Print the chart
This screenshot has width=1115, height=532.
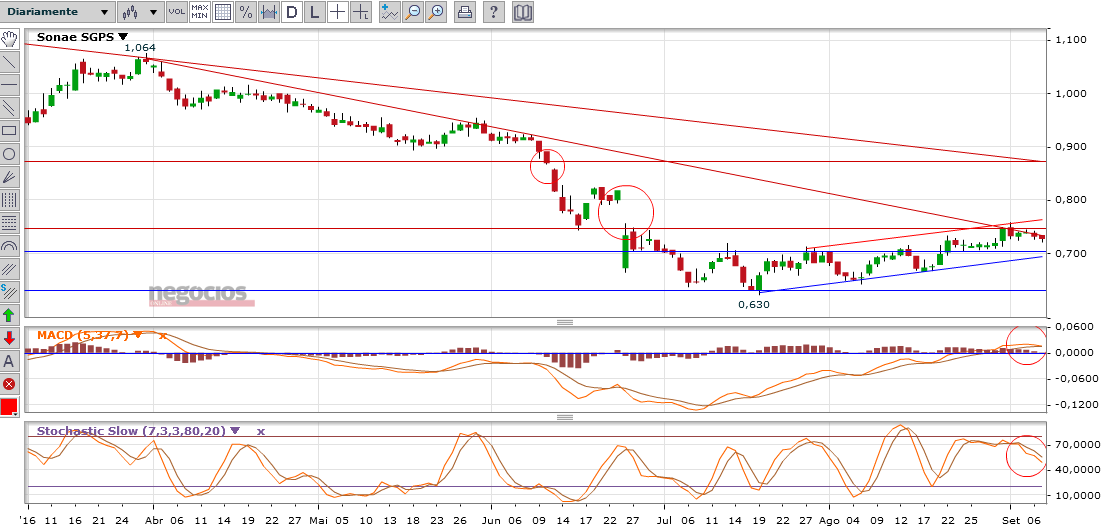(465, 11)
